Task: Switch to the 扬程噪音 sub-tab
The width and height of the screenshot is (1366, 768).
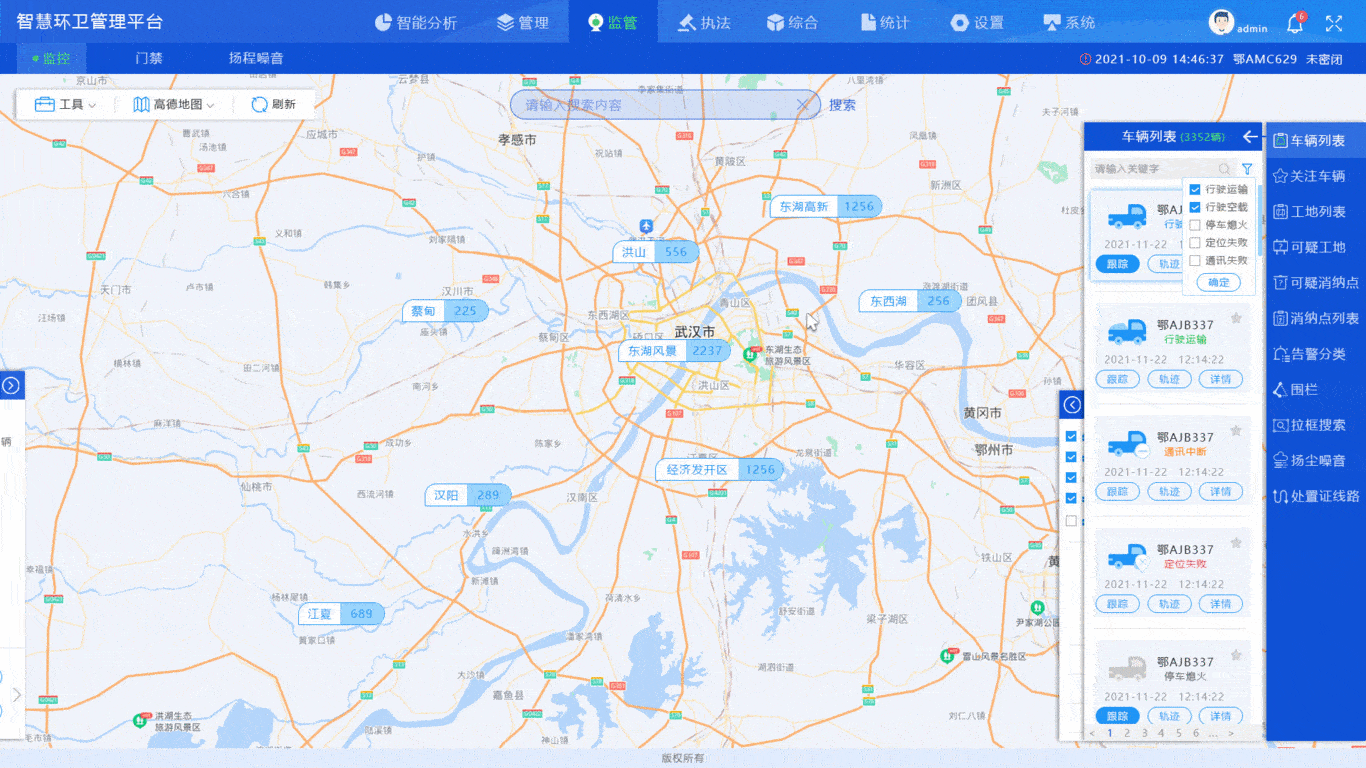Action: pos(256,58)
